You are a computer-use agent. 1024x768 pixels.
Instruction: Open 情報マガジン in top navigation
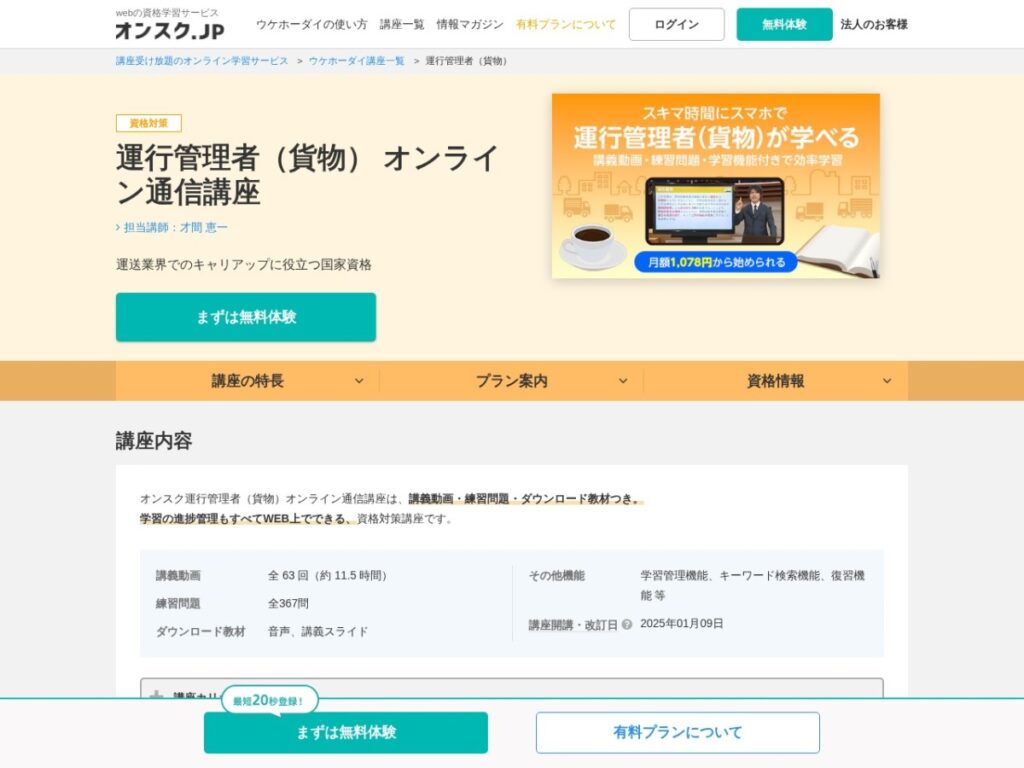coord(470,25)
